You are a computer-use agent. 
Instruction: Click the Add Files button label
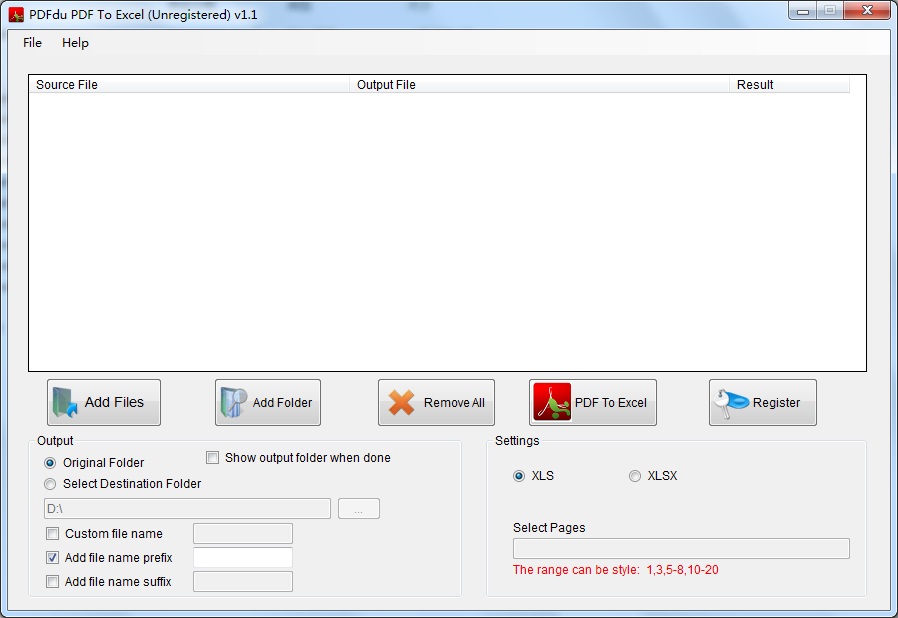pyautogui.click(x=114, y=402)
